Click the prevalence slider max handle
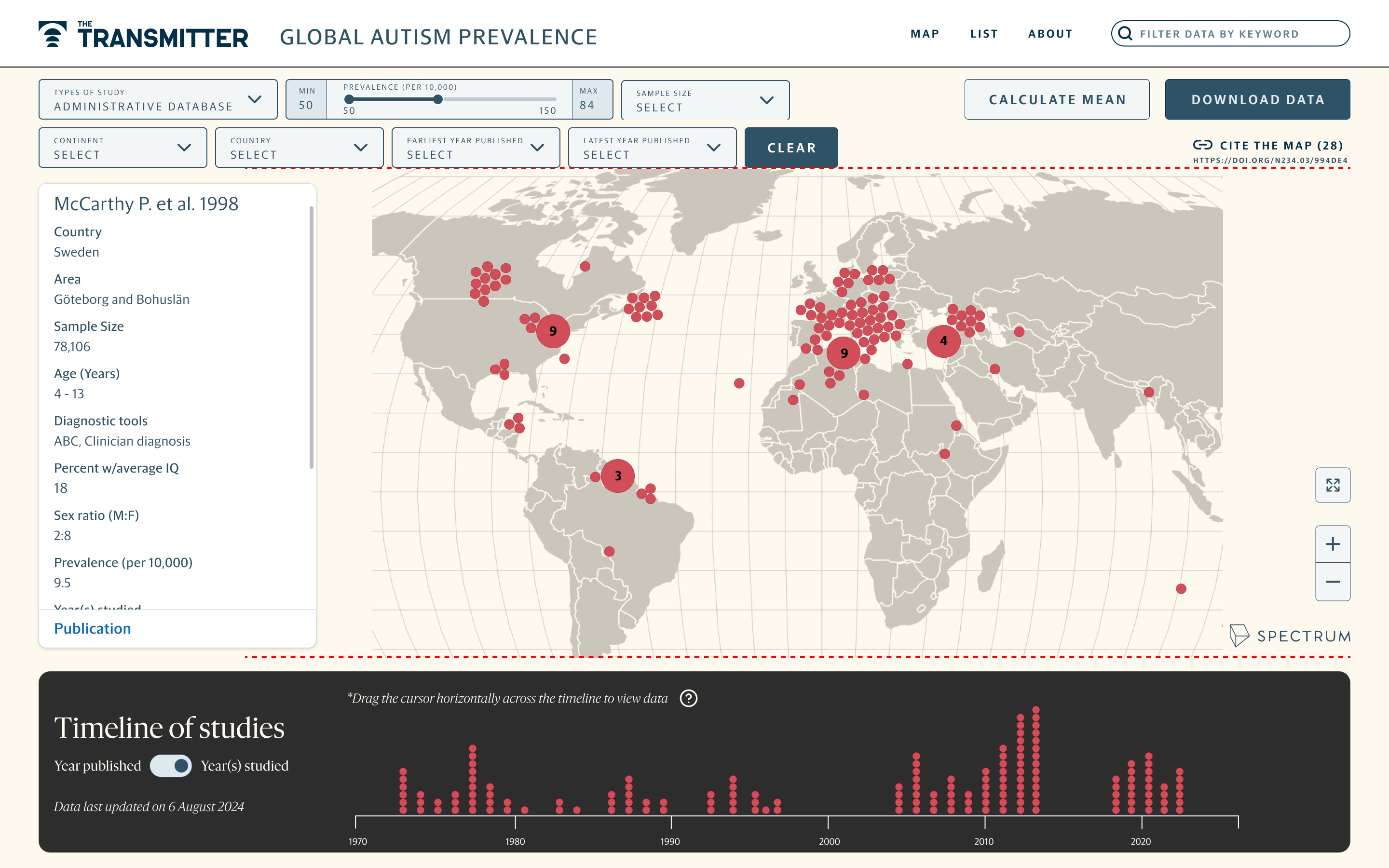 [x=438, y=99]
